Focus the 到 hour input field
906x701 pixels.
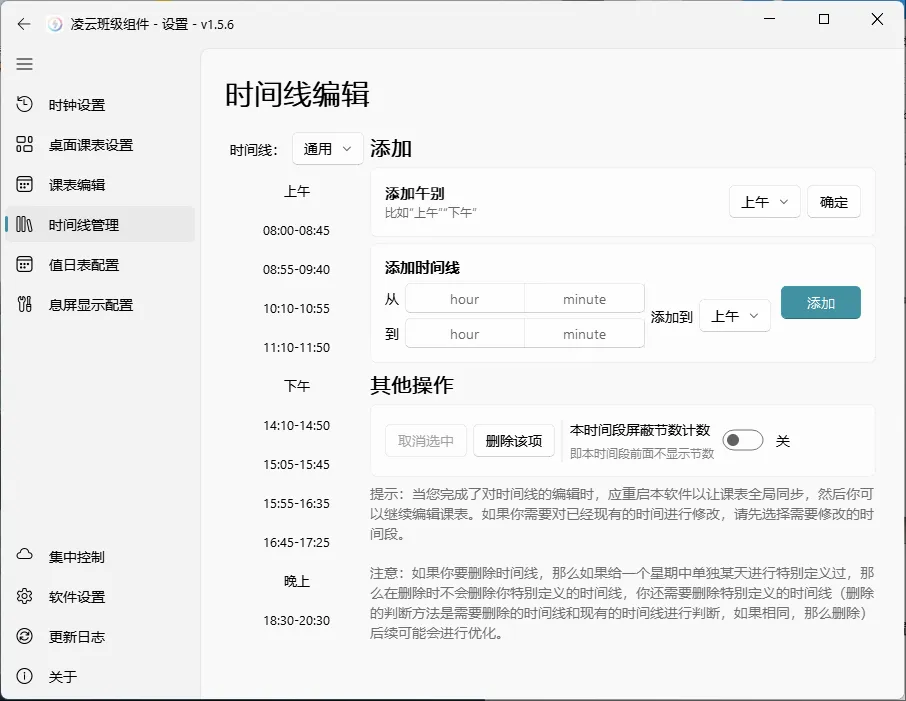(x=465, y=333)
